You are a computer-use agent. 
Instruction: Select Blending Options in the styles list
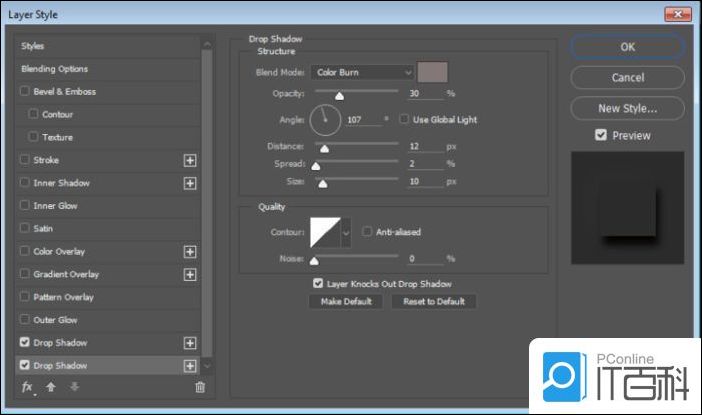coord(55,69)
